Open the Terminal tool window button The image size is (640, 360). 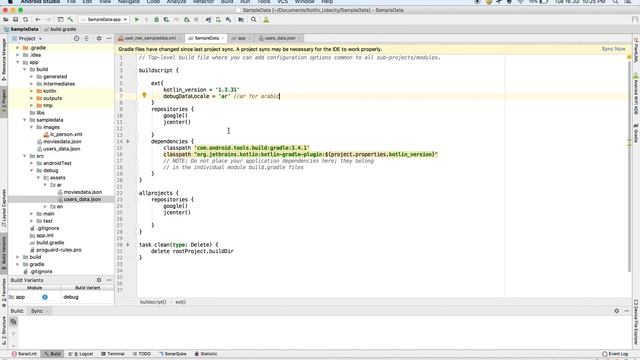click(113, 354)
